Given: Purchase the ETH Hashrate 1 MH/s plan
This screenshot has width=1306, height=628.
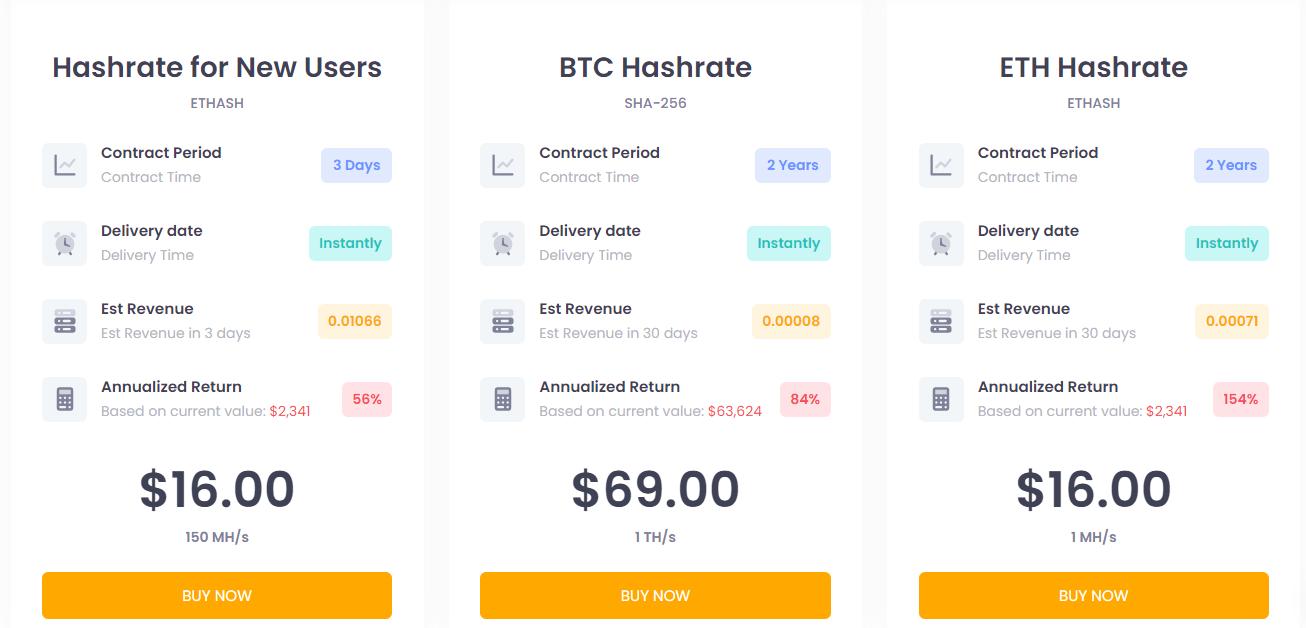Looking at the screenshot, I should tap(1094, 595).
